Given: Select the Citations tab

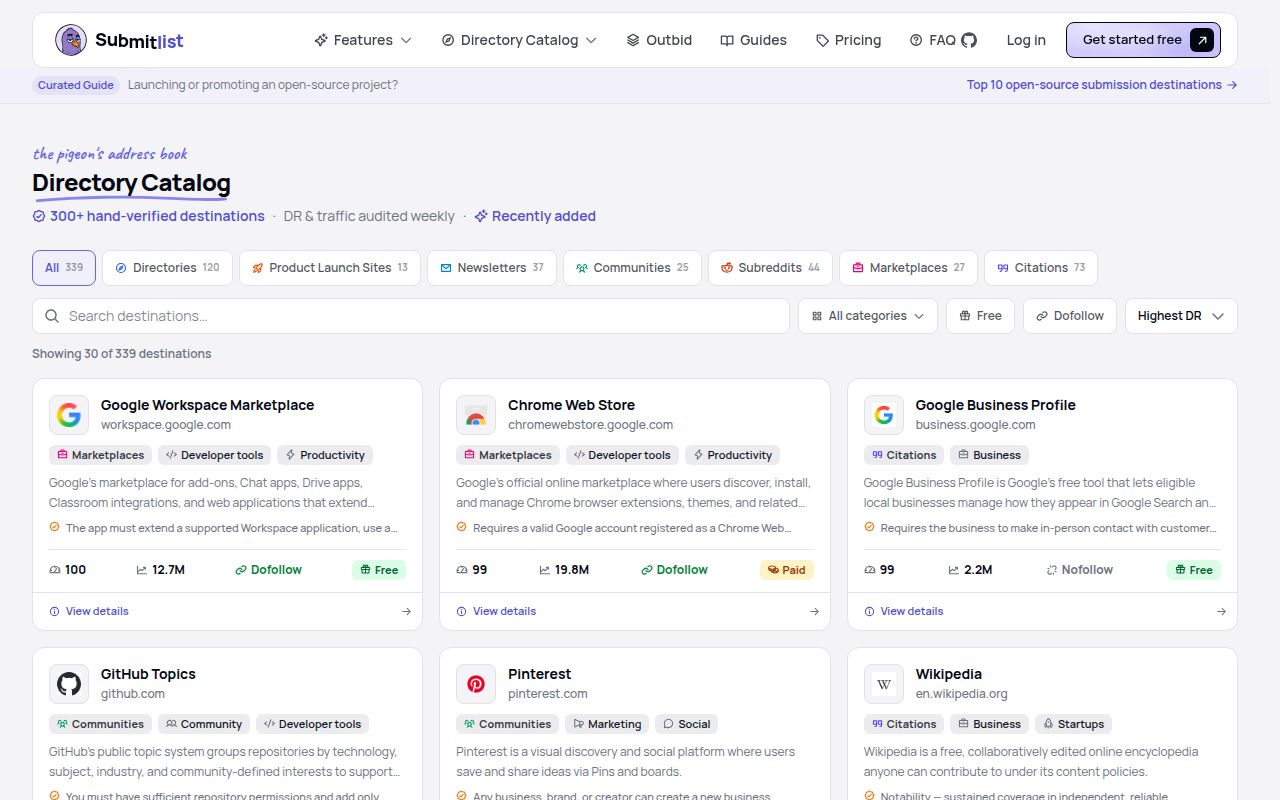Looking at the screenshot, I should pos(1041,268).
